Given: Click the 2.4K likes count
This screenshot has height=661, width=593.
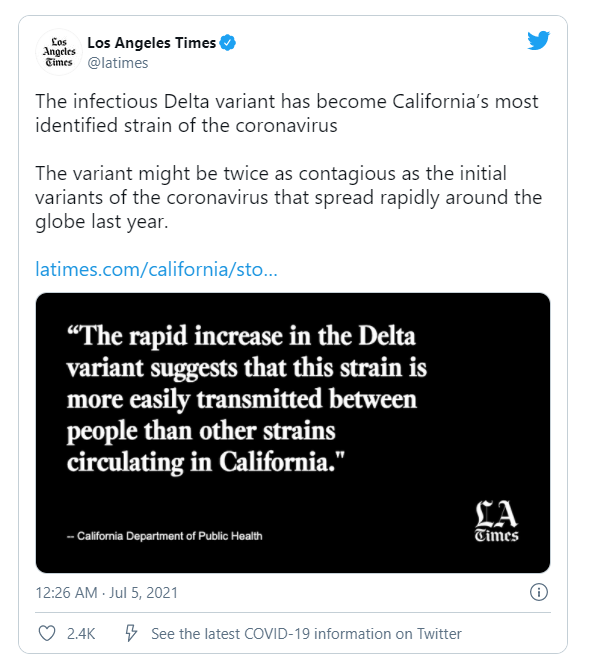Looking at the screenshot, I should (81, 634).
